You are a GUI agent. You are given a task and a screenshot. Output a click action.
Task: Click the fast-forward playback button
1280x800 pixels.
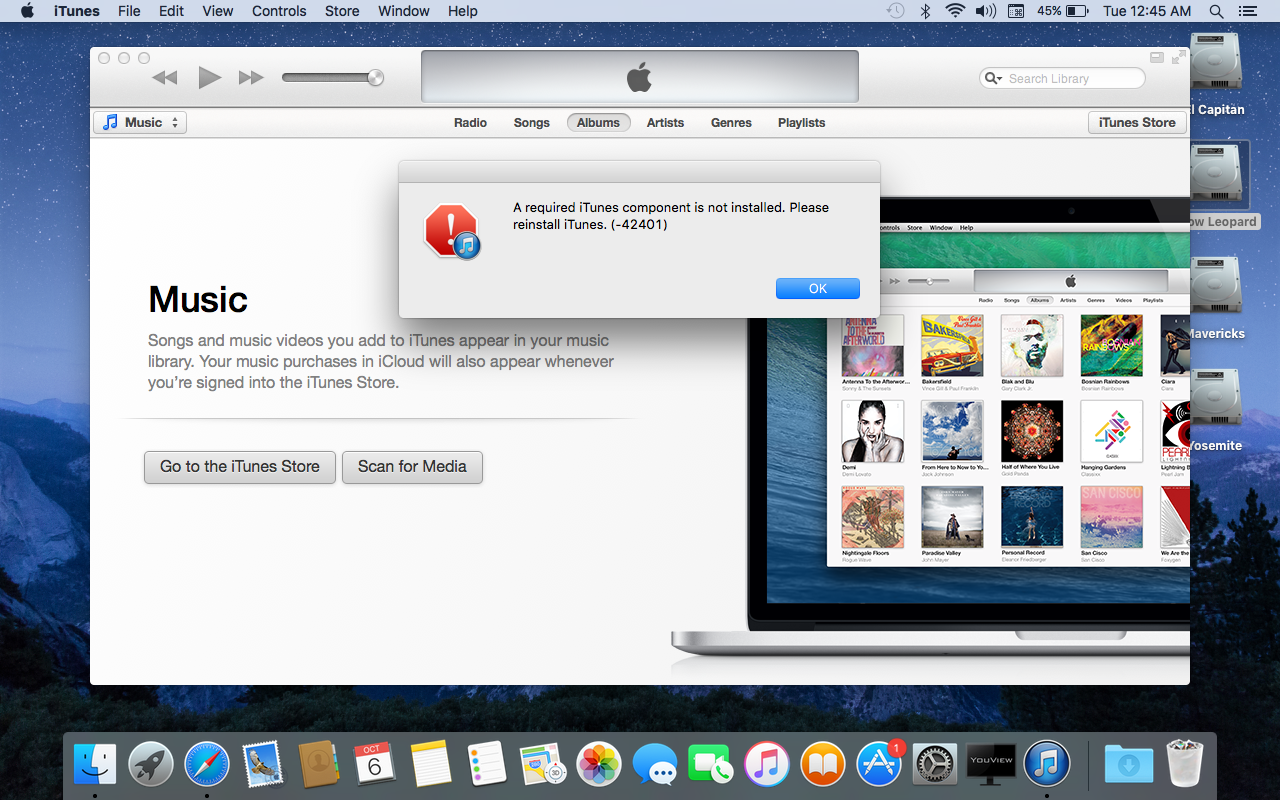251,78
